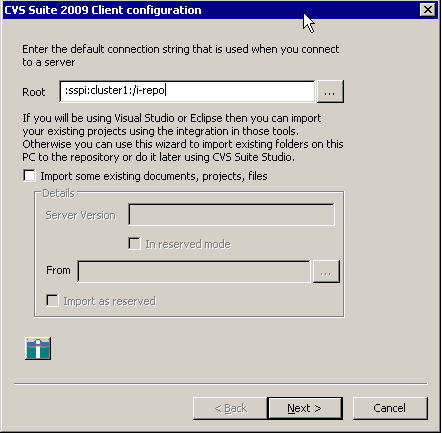Tick the In reserved mode checkbox
The width and height of the screenshot is (442, 433).
point(134,244)
